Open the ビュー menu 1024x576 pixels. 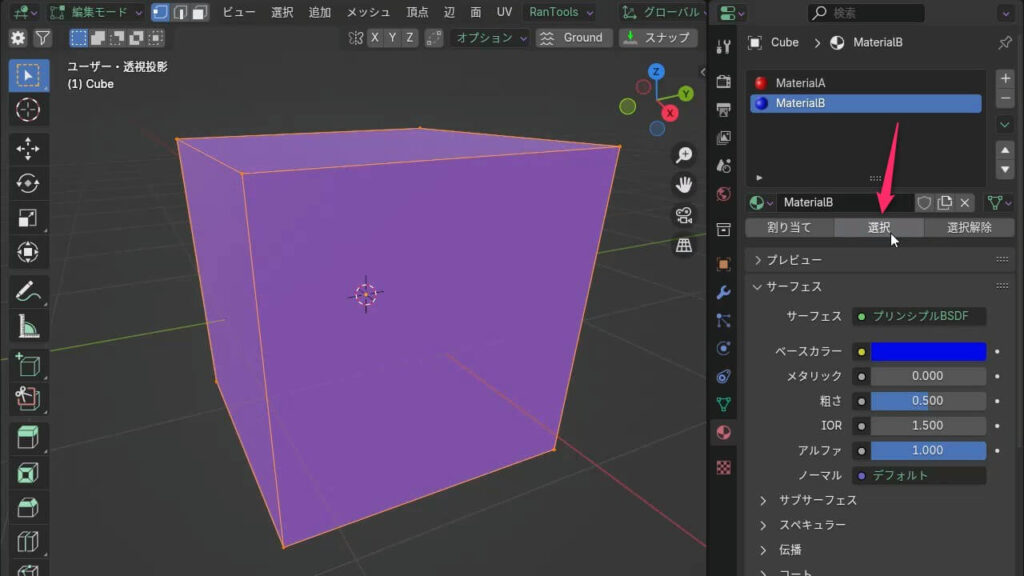coord(238,12)
